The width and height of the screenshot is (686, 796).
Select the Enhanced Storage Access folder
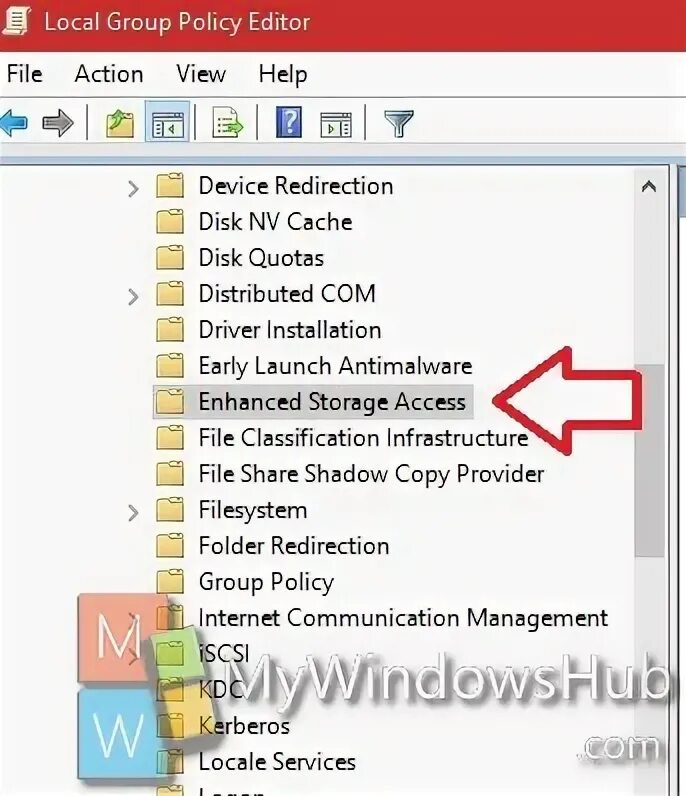[x=313, y=402]
